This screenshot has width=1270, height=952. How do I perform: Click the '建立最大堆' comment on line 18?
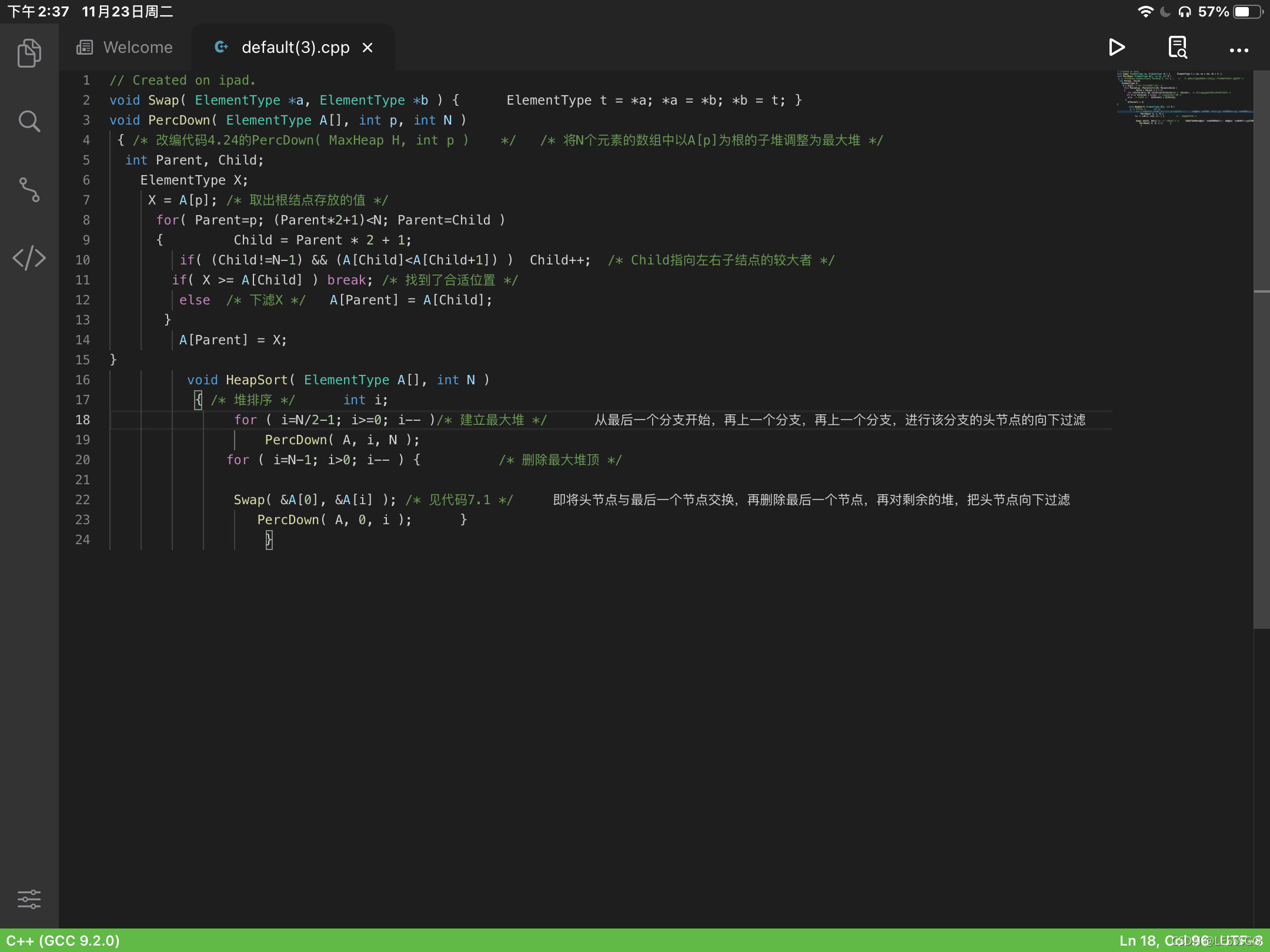tap(492, 420)
